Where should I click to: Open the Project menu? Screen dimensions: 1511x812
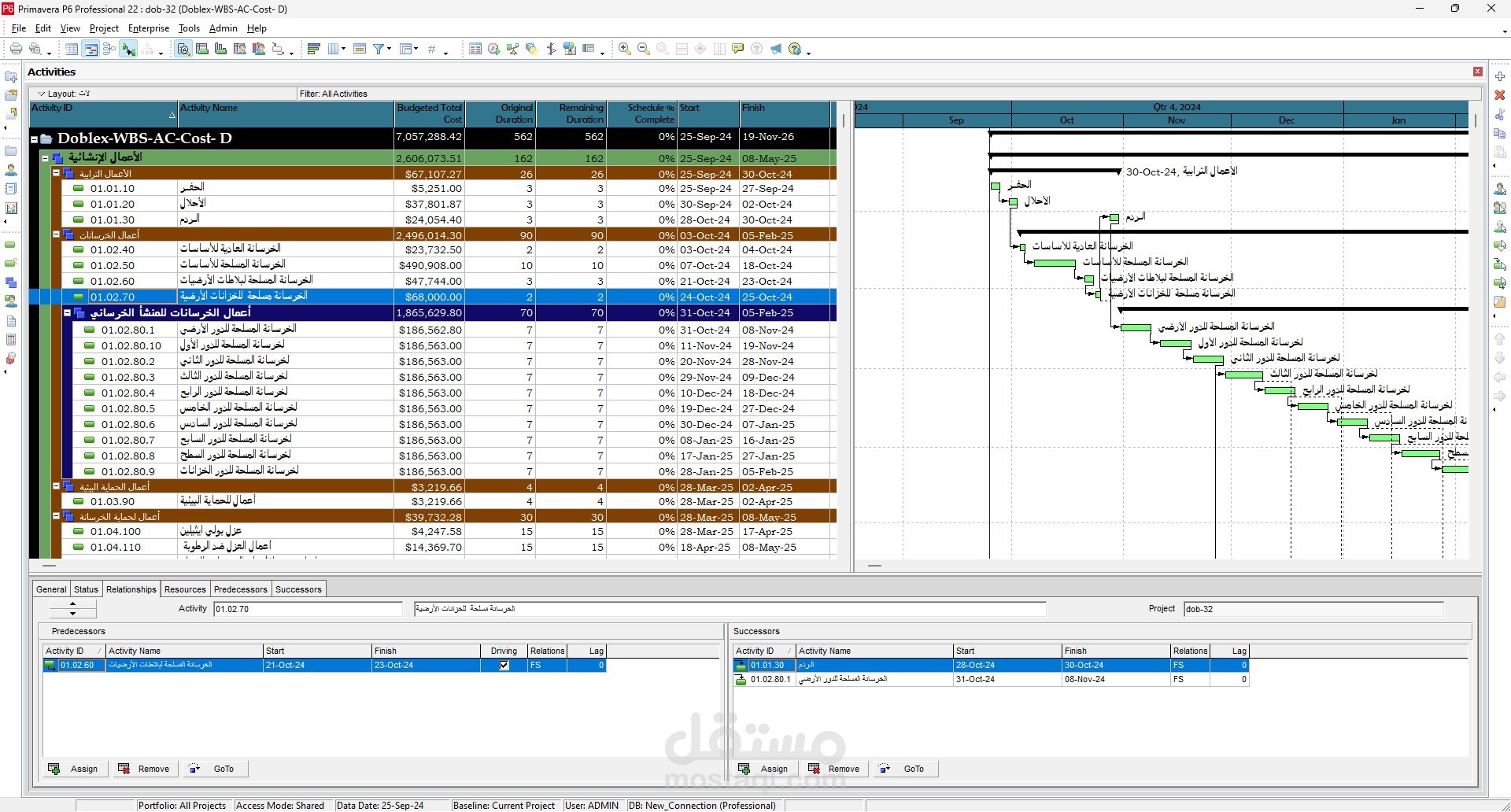(104, 28)
